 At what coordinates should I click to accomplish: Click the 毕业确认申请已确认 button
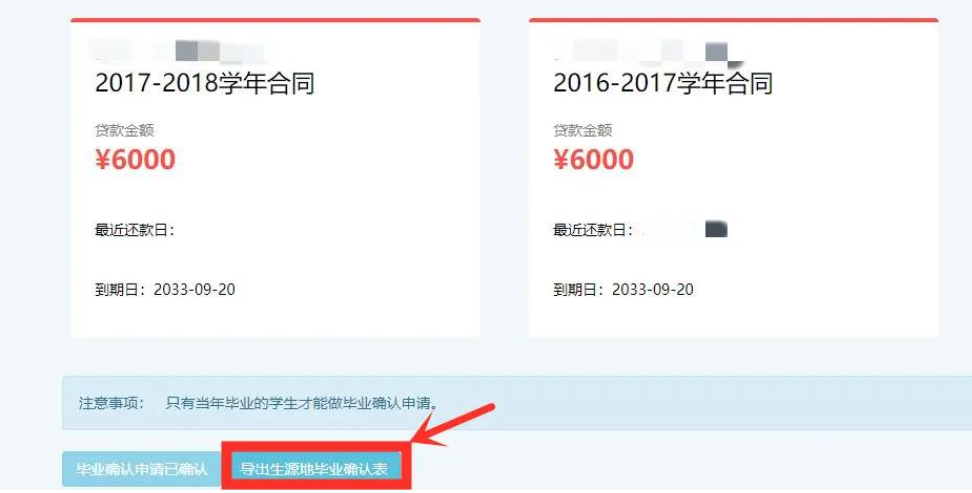coord(141,469)
